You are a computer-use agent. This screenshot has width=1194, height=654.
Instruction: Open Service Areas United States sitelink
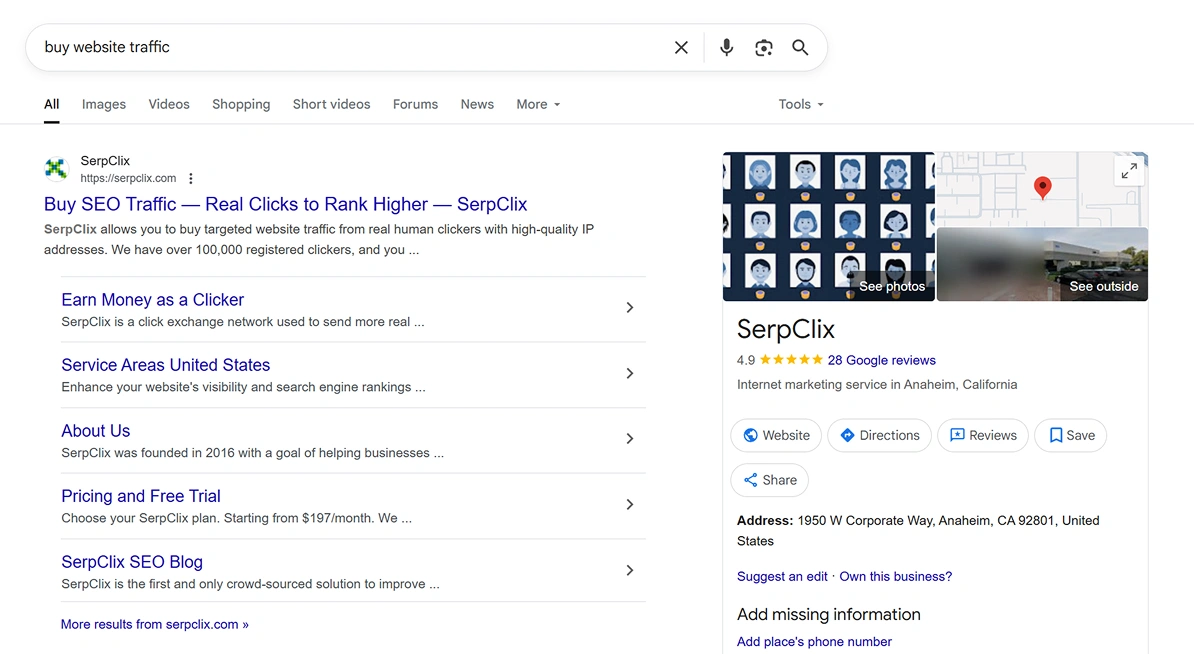(165, 365)
